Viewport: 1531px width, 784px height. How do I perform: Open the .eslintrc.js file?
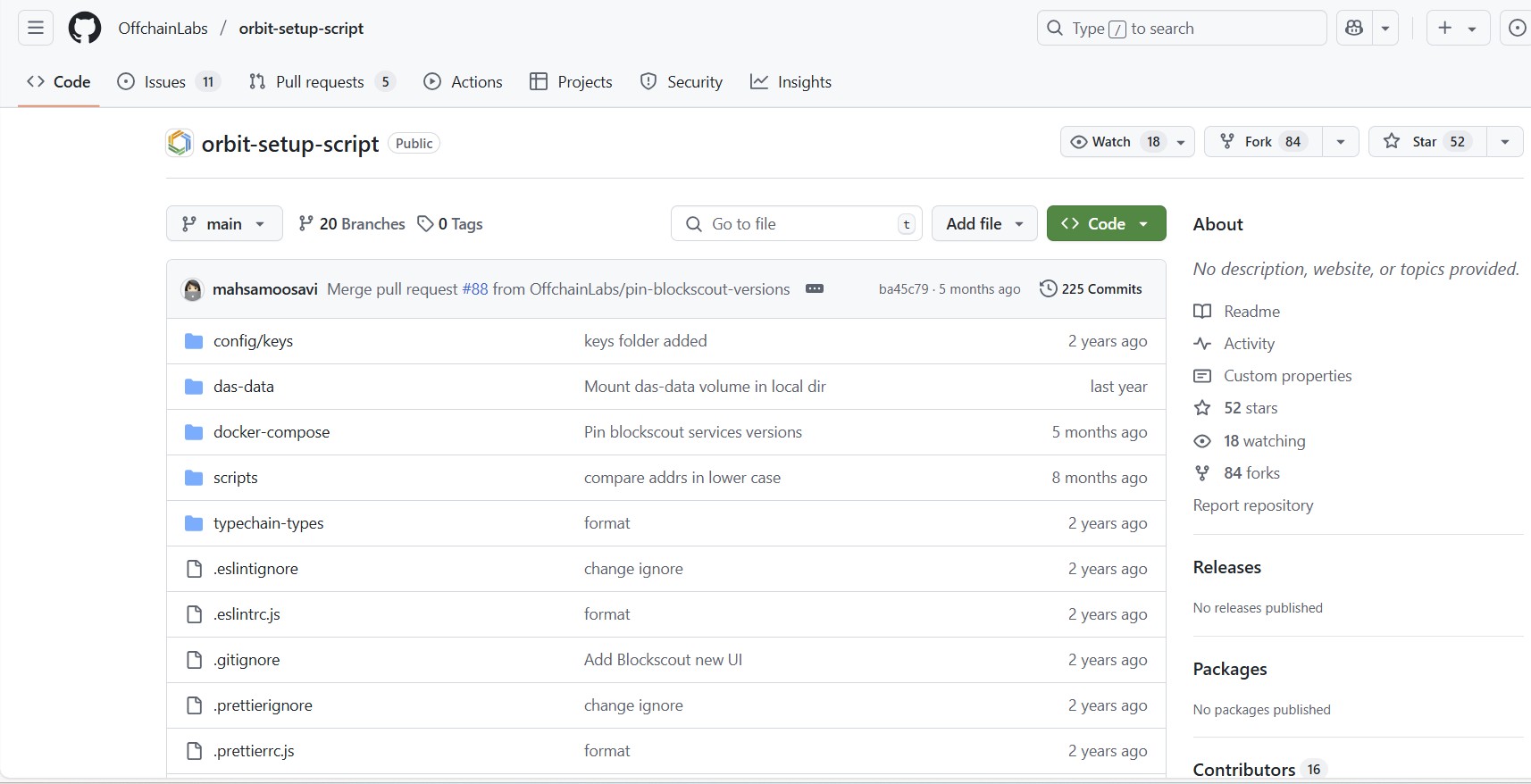(x=247, y=614)
